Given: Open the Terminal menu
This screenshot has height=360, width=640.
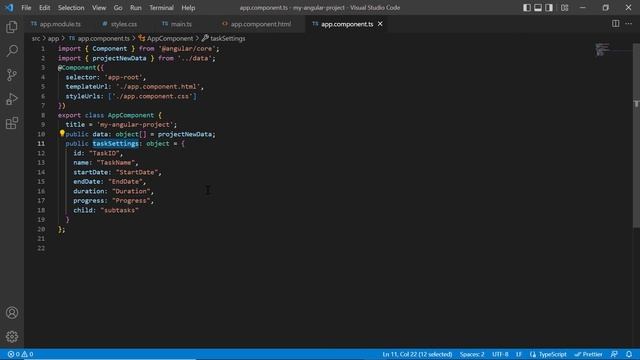Looking at the screenshot, I should click(x=161, y=8).
